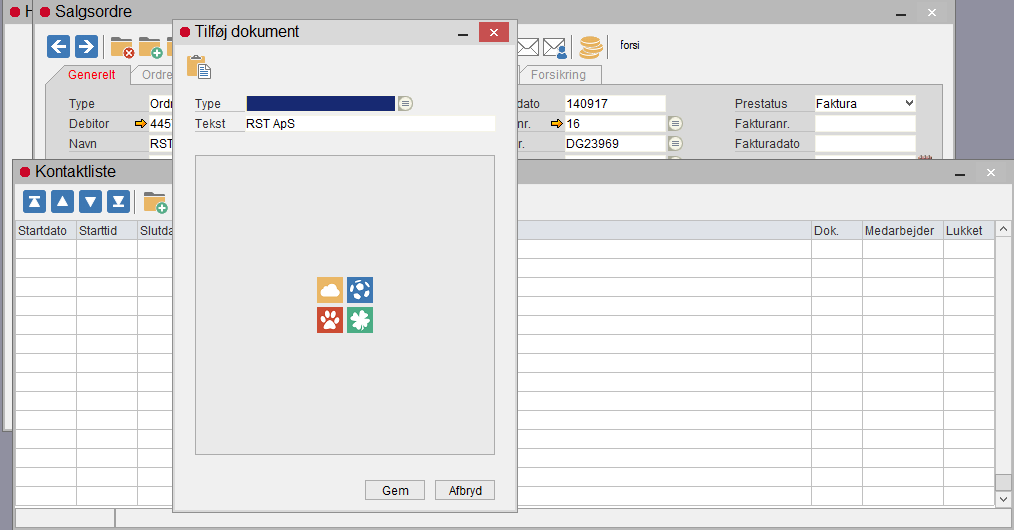This screenshot has width=1014, height=530.
Task: Go to next sales order with forward arrow
Action: 87,46
